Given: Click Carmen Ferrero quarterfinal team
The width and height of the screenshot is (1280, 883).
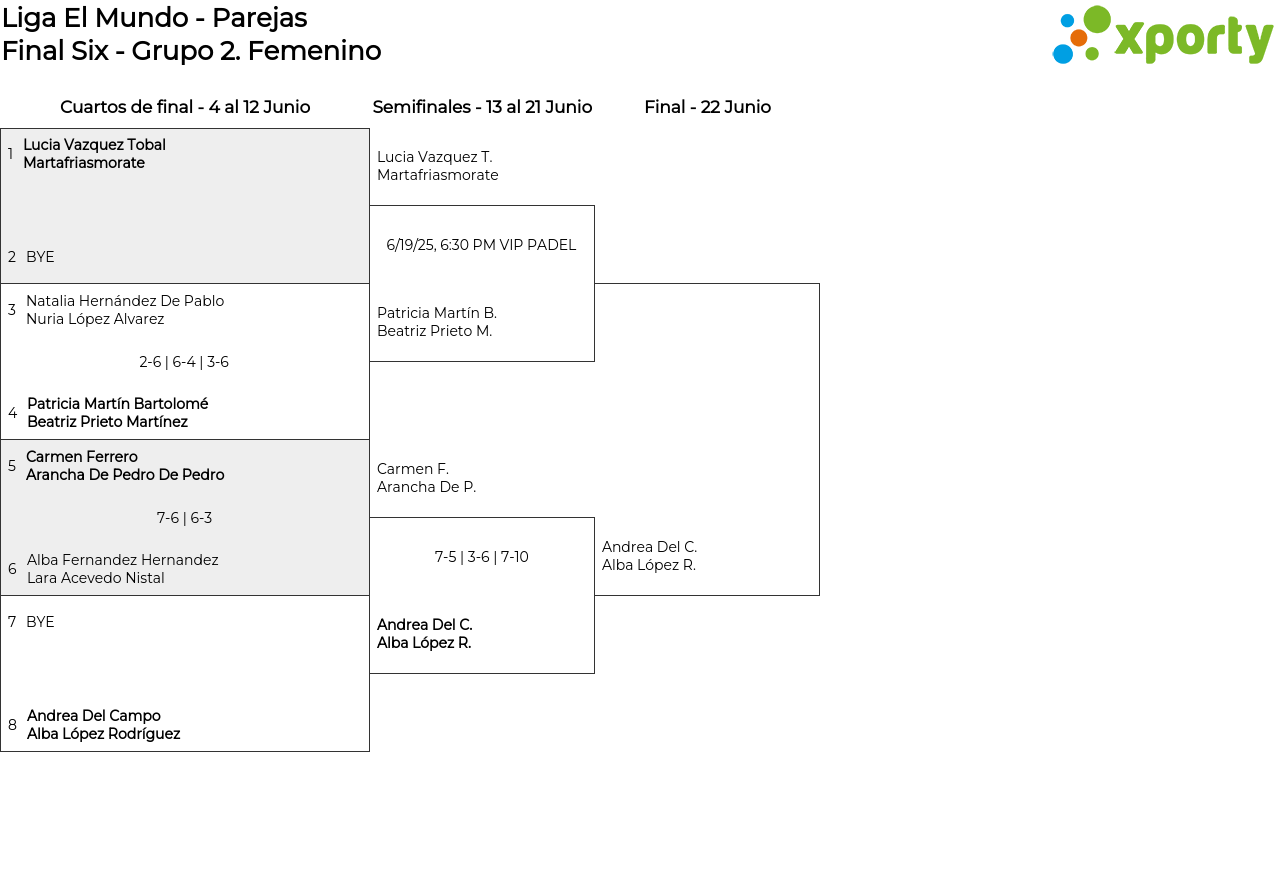Looking at the screenshot, I should coord(124,466).
